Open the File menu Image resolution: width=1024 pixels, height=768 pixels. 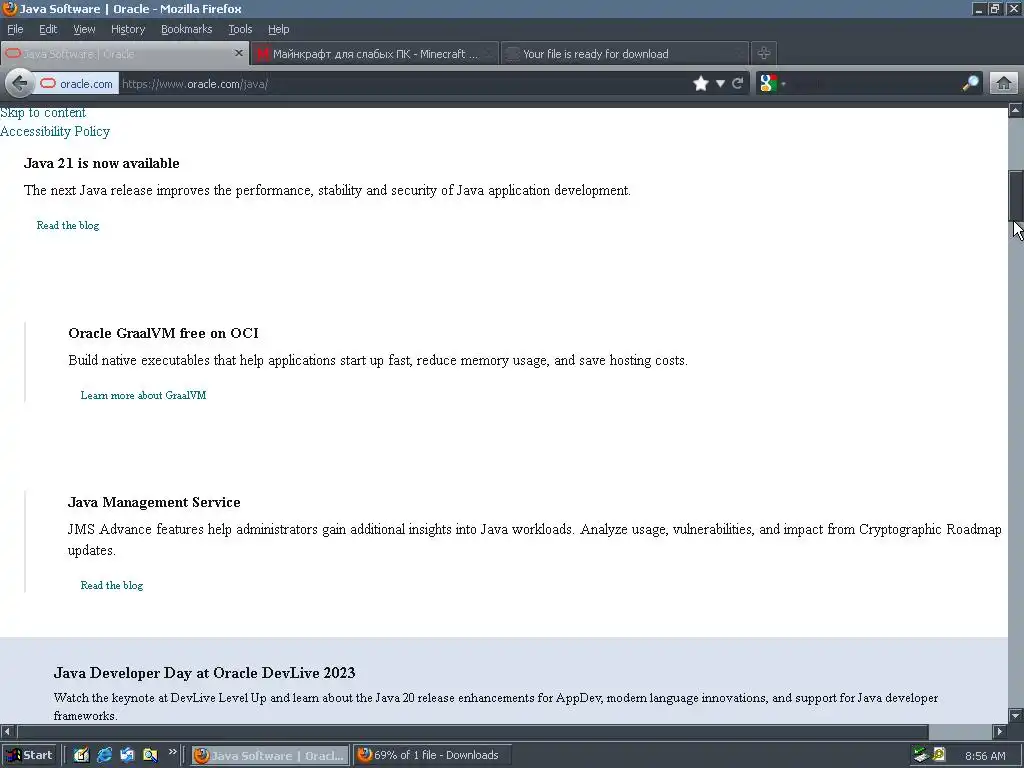[15, 29]
